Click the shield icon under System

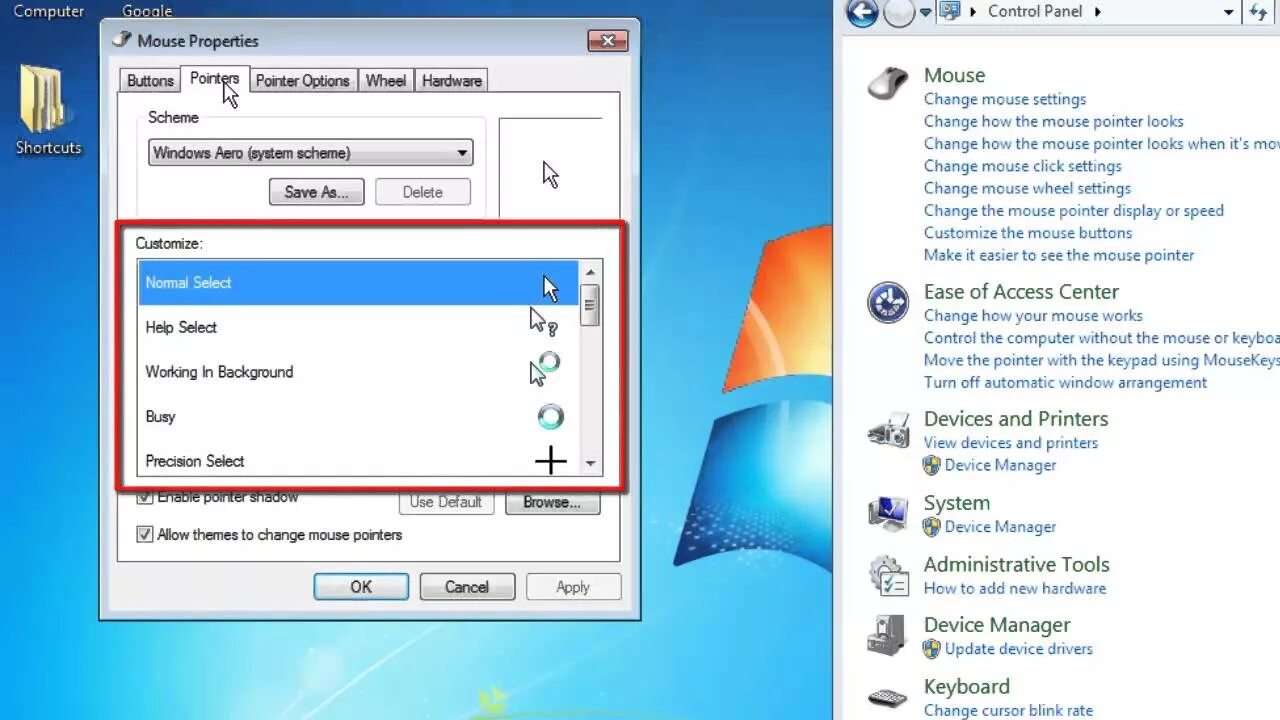[931, 527]
